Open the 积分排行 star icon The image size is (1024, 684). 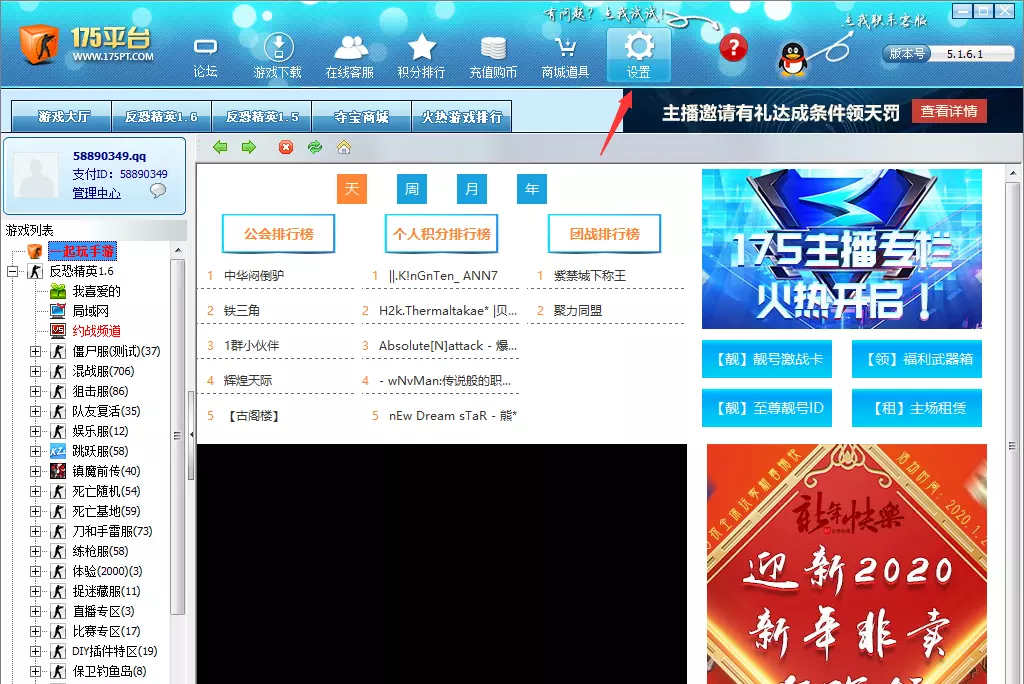(422, 47)
